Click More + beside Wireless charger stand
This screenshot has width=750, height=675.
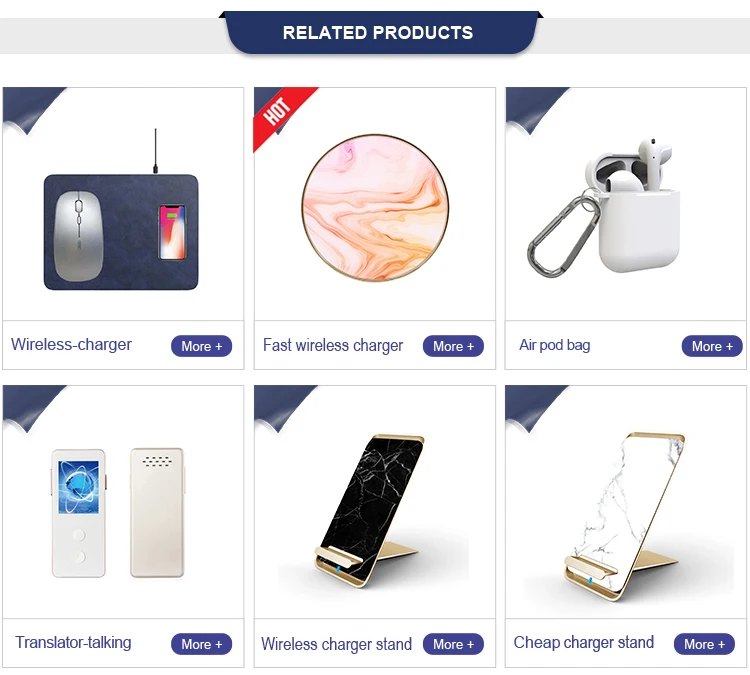[453, 644]
